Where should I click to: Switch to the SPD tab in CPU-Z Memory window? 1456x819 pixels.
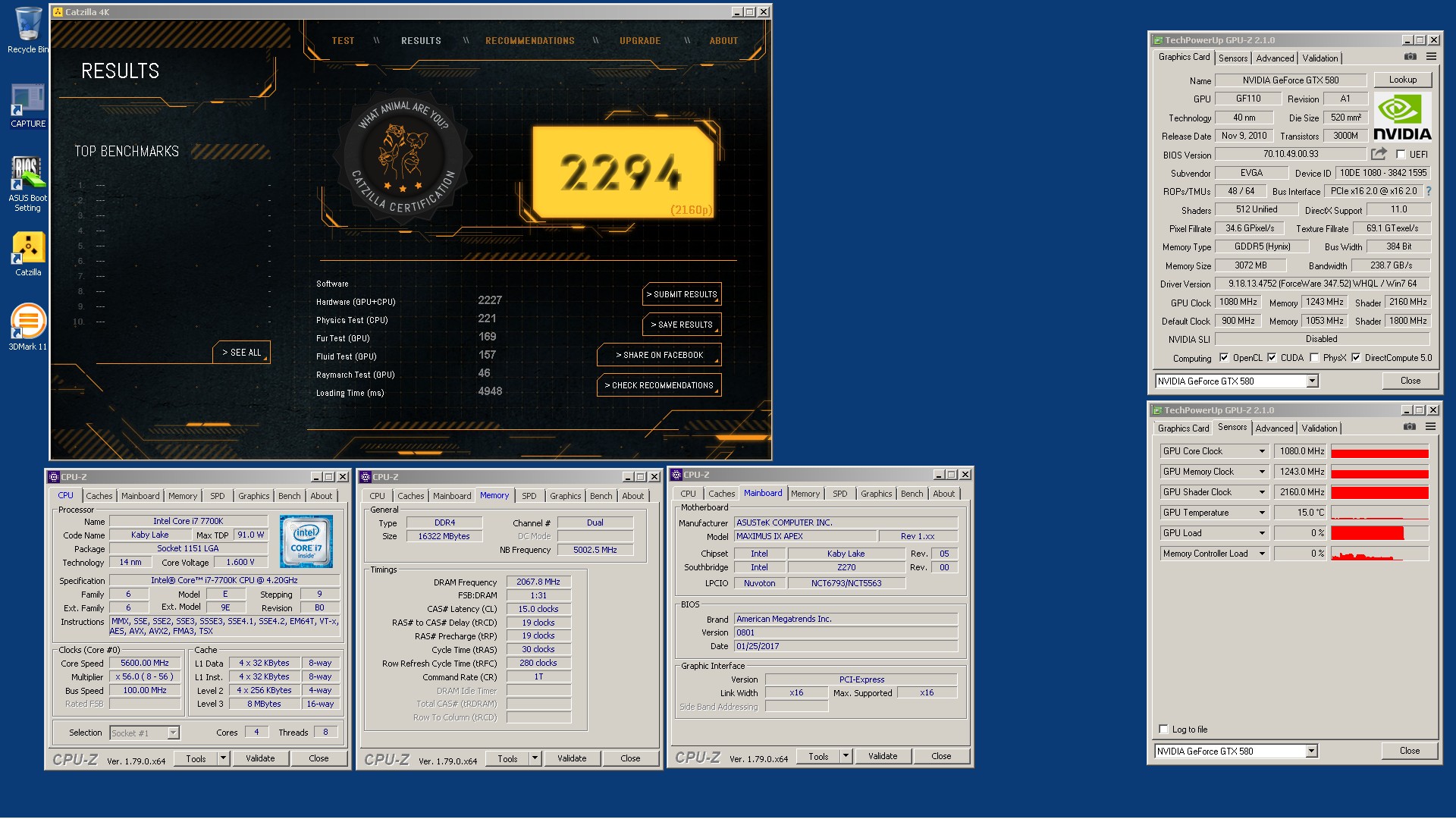click(529, 496)
